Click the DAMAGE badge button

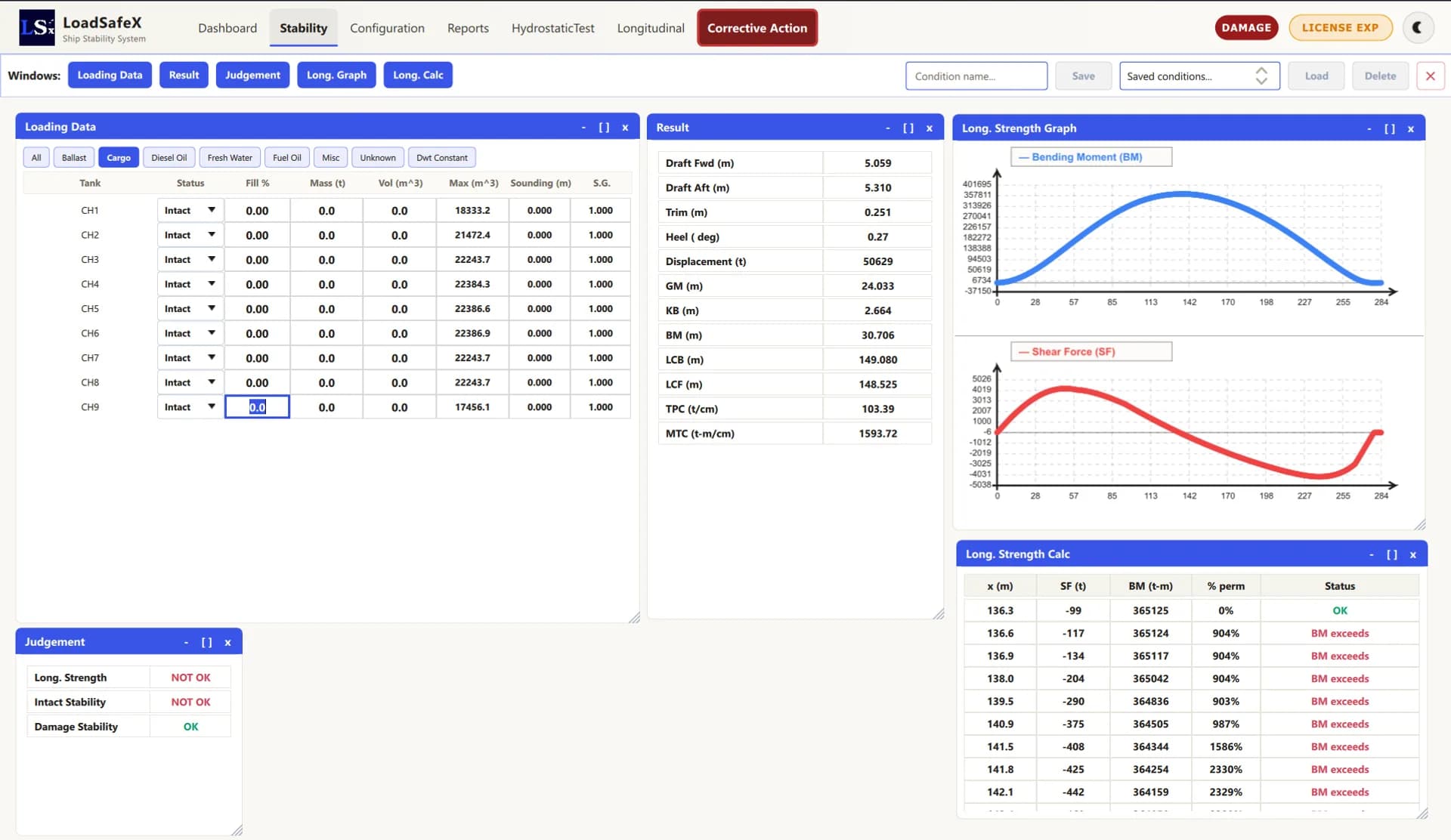pyautogui.click(x=1246, y=28)
